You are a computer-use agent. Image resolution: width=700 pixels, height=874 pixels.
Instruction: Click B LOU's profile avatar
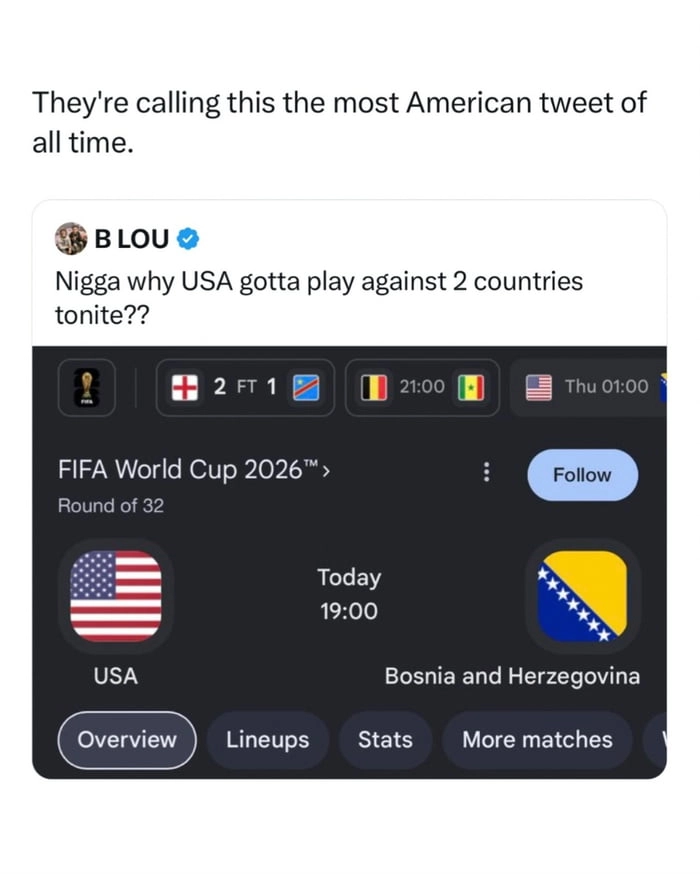pyautogui.click(x=71, y=239)
